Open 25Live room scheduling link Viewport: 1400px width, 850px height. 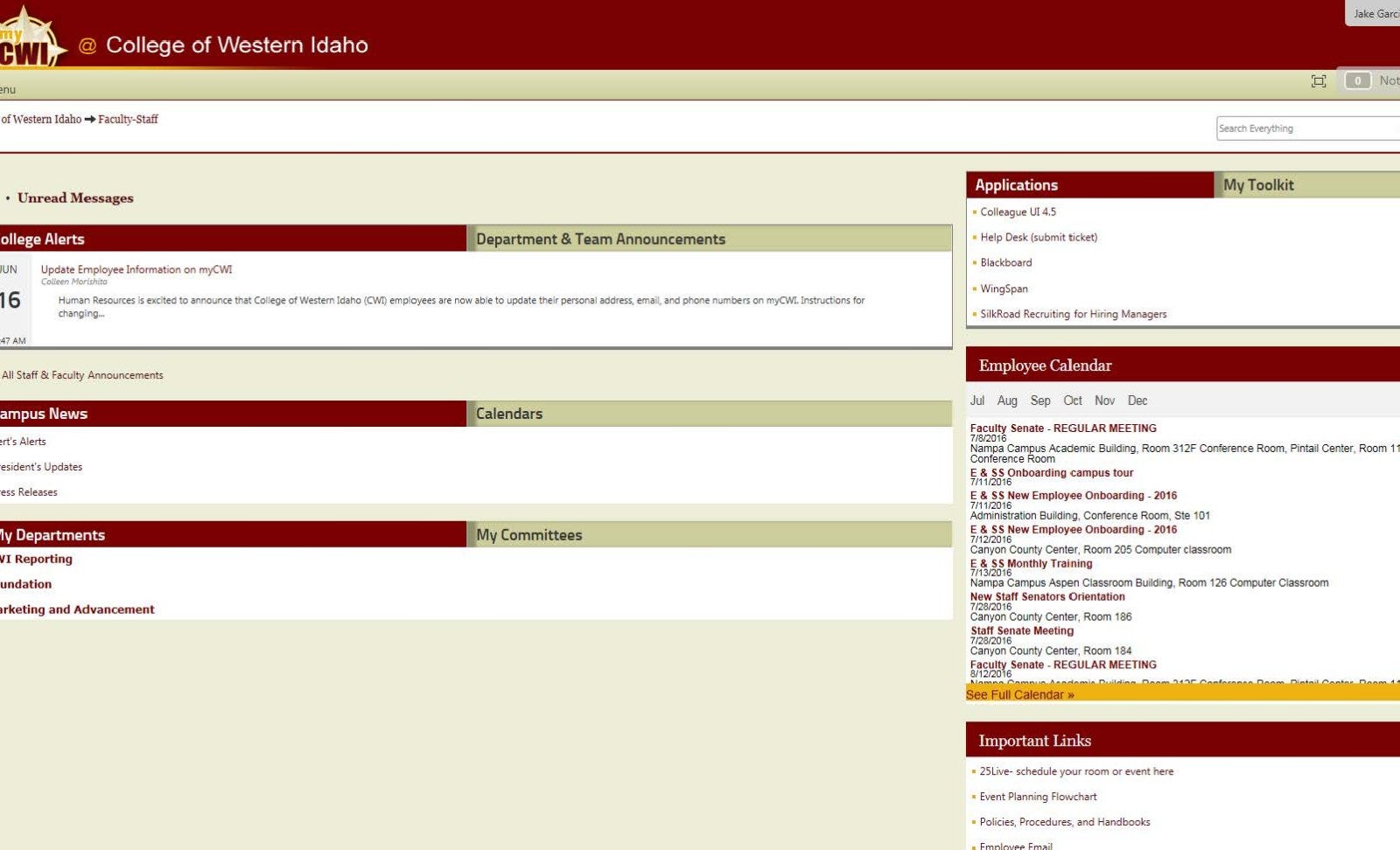(1076, 771)
